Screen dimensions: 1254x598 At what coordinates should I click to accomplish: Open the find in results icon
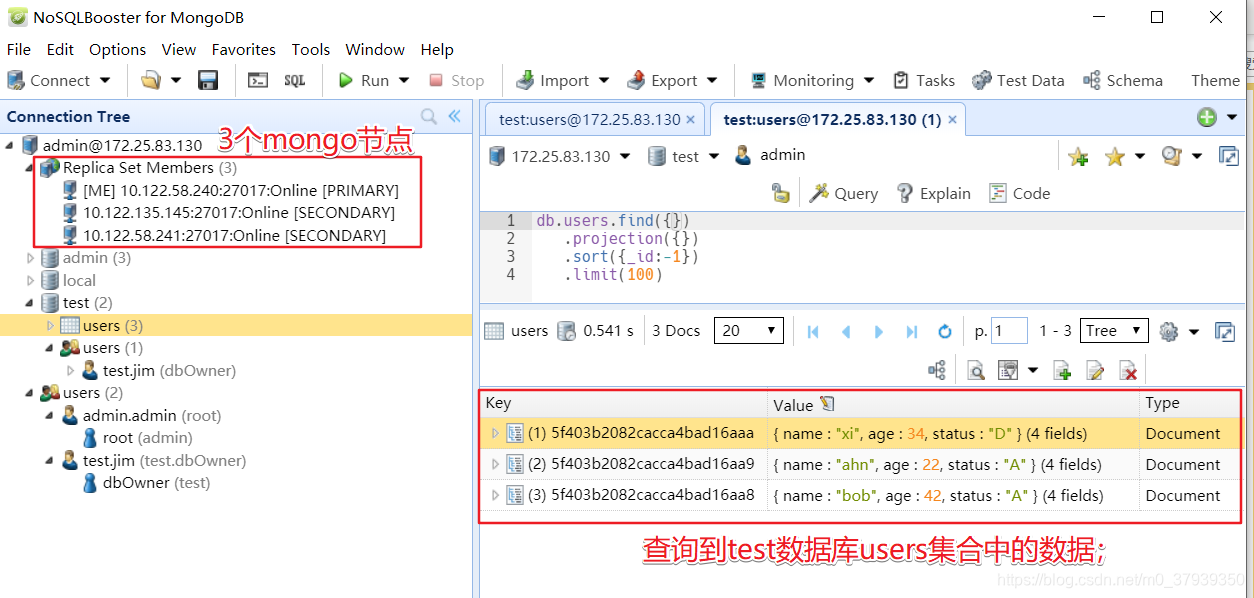pos(976,371)
